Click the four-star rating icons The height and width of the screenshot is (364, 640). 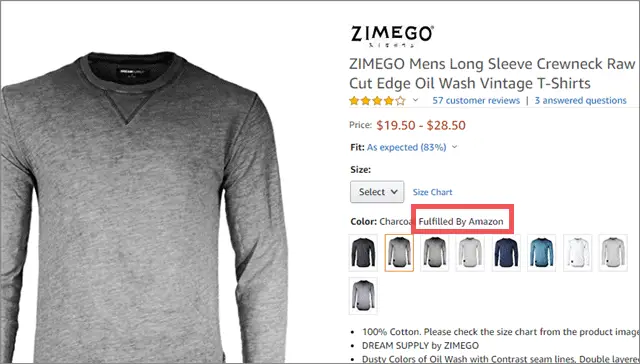pos(377,100)
